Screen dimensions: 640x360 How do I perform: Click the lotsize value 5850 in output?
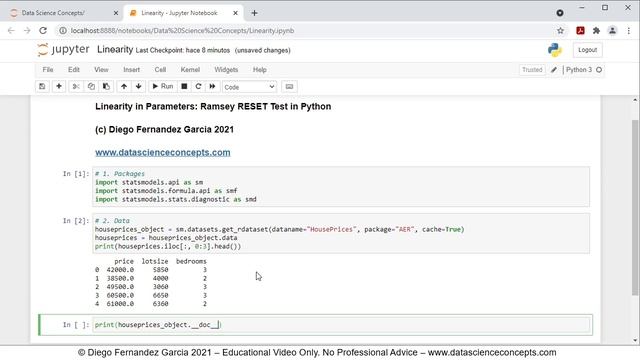[x=160, y=270]
